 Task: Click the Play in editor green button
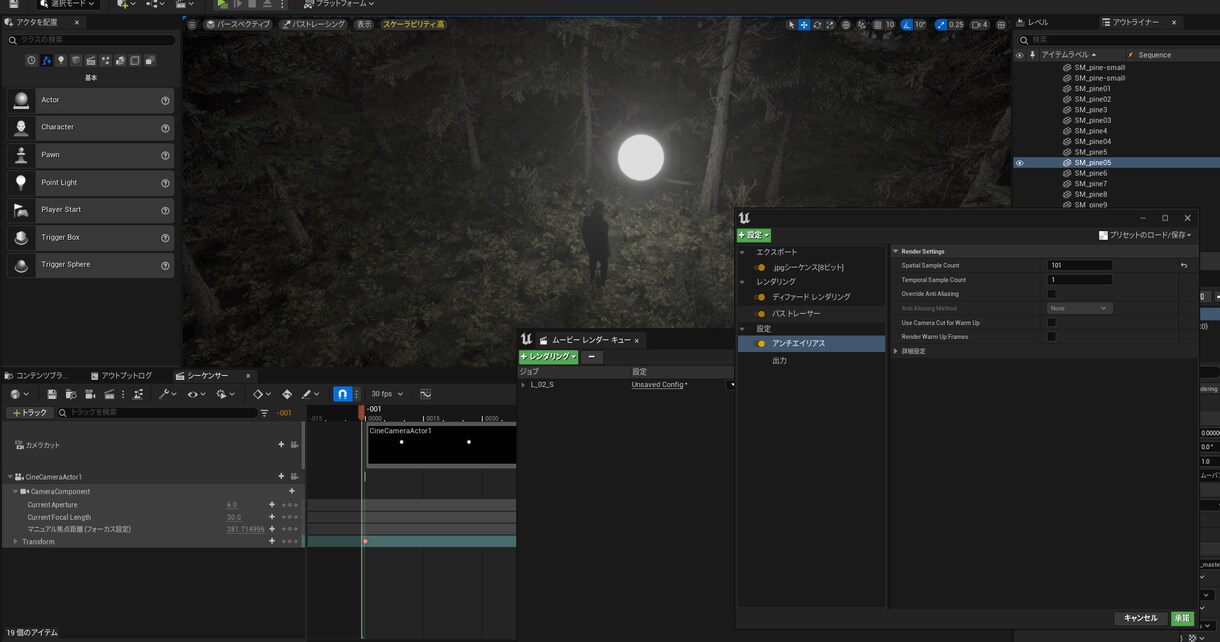(223, 4)
